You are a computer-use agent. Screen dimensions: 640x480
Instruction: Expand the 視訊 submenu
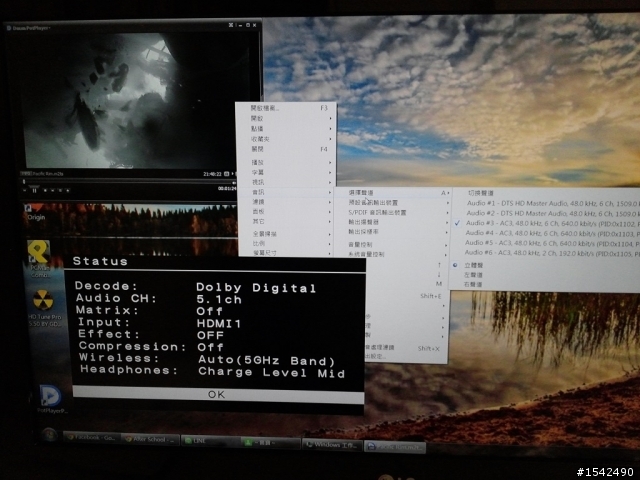click(x=287, y=182)
